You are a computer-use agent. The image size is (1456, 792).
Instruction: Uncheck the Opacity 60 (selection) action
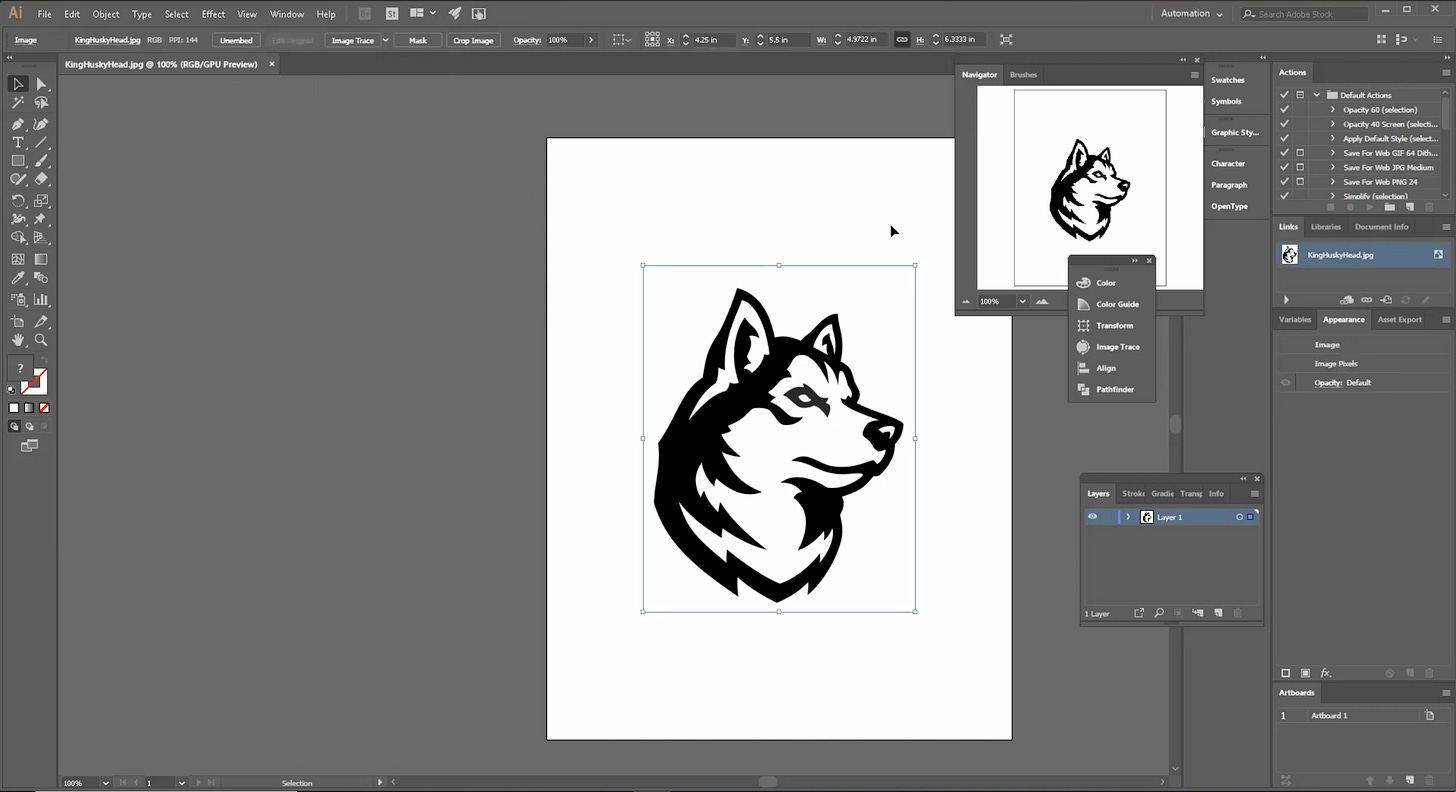pos(1285,109)
